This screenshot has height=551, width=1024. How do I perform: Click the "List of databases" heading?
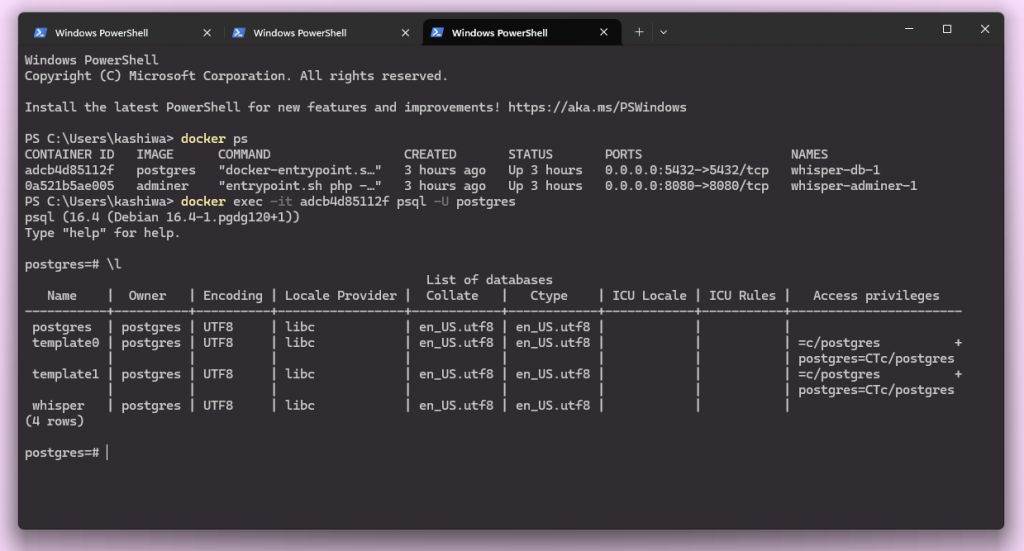(x=489, y=280)
